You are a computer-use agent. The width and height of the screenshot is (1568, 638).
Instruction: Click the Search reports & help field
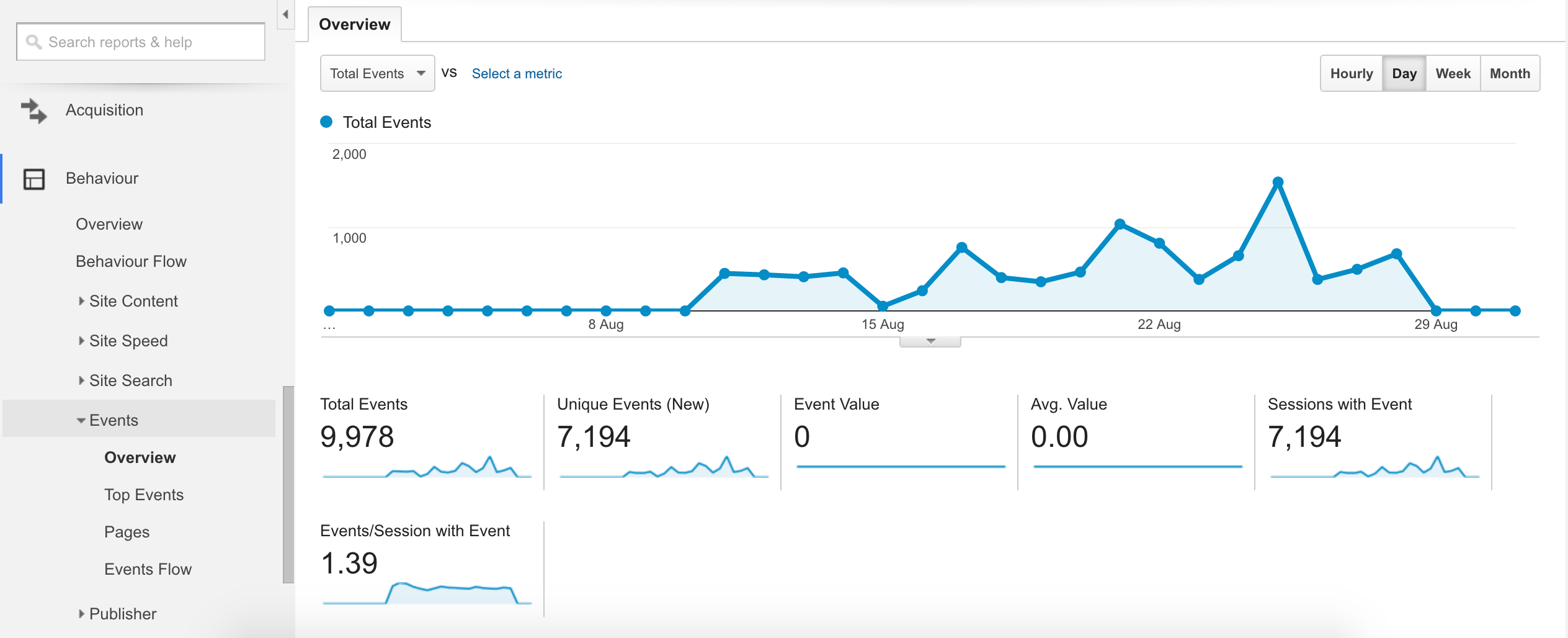tap(141, 42)
